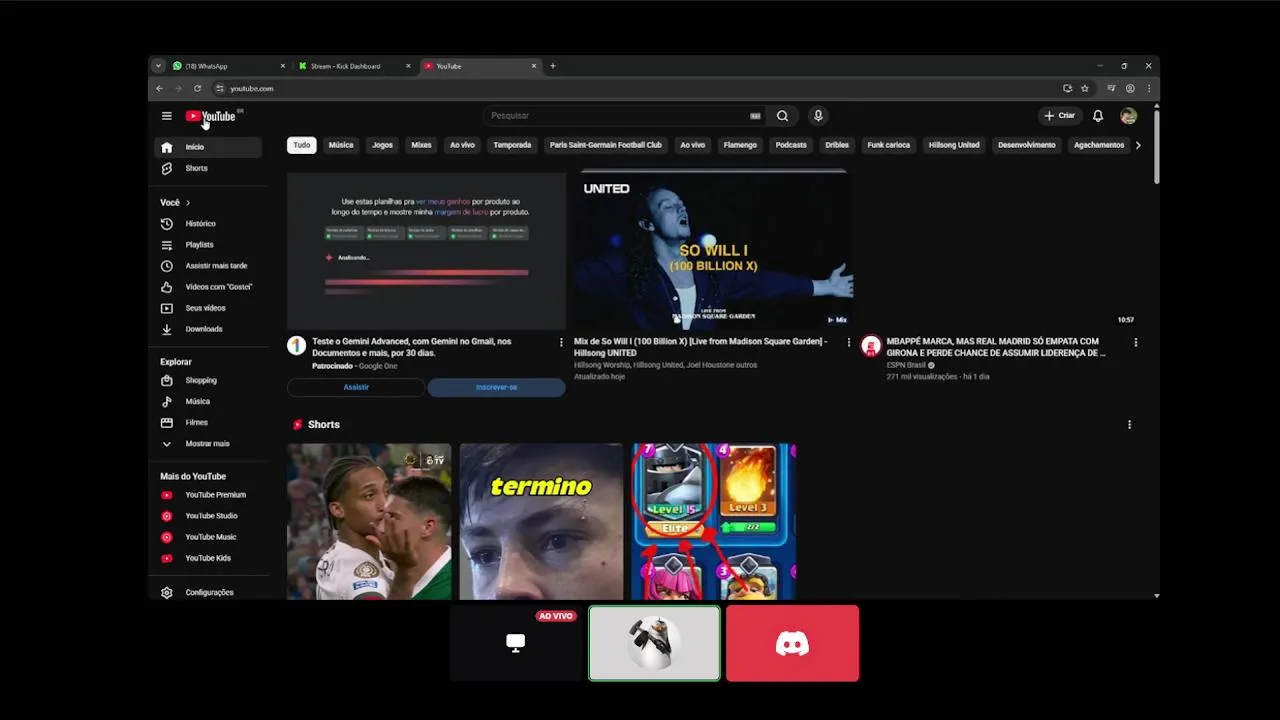This screenshot has height=720, width=1280.
Task: Select the red Discord tile
Action: click(792, 643)
